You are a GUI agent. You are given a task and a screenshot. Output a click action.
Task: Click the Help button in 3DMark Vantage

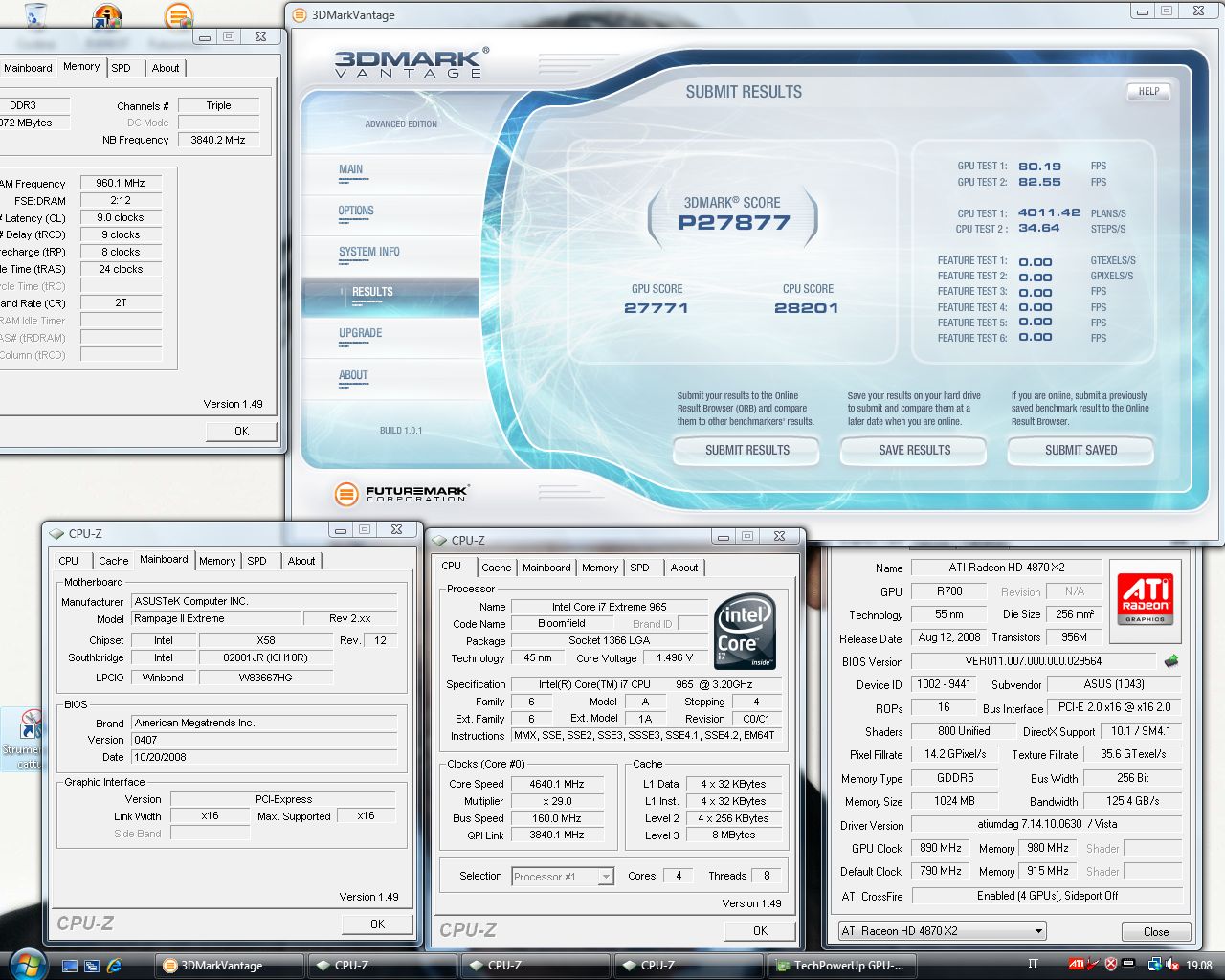point(1148,92)
